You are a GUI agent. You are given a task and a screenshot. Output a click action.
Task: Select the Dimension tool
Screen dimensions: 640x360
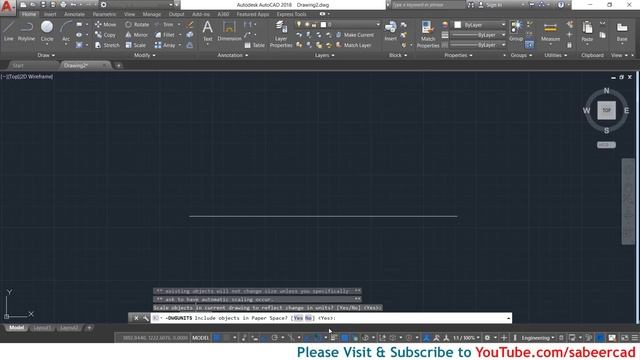pos(229,31)
